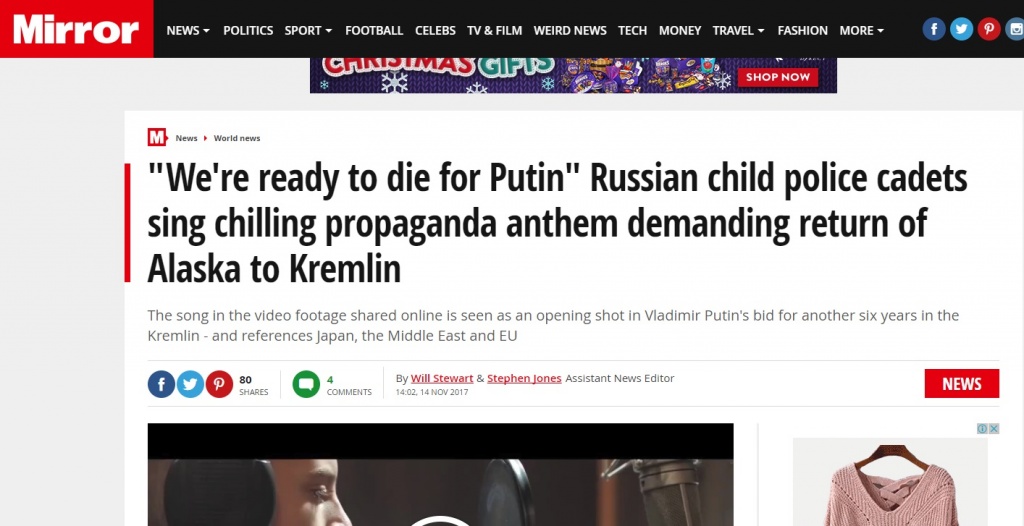Expand the SPORT dropdown menu
Image resolution: width=1024 pixels, height=526 pixels.
(308, 30)
